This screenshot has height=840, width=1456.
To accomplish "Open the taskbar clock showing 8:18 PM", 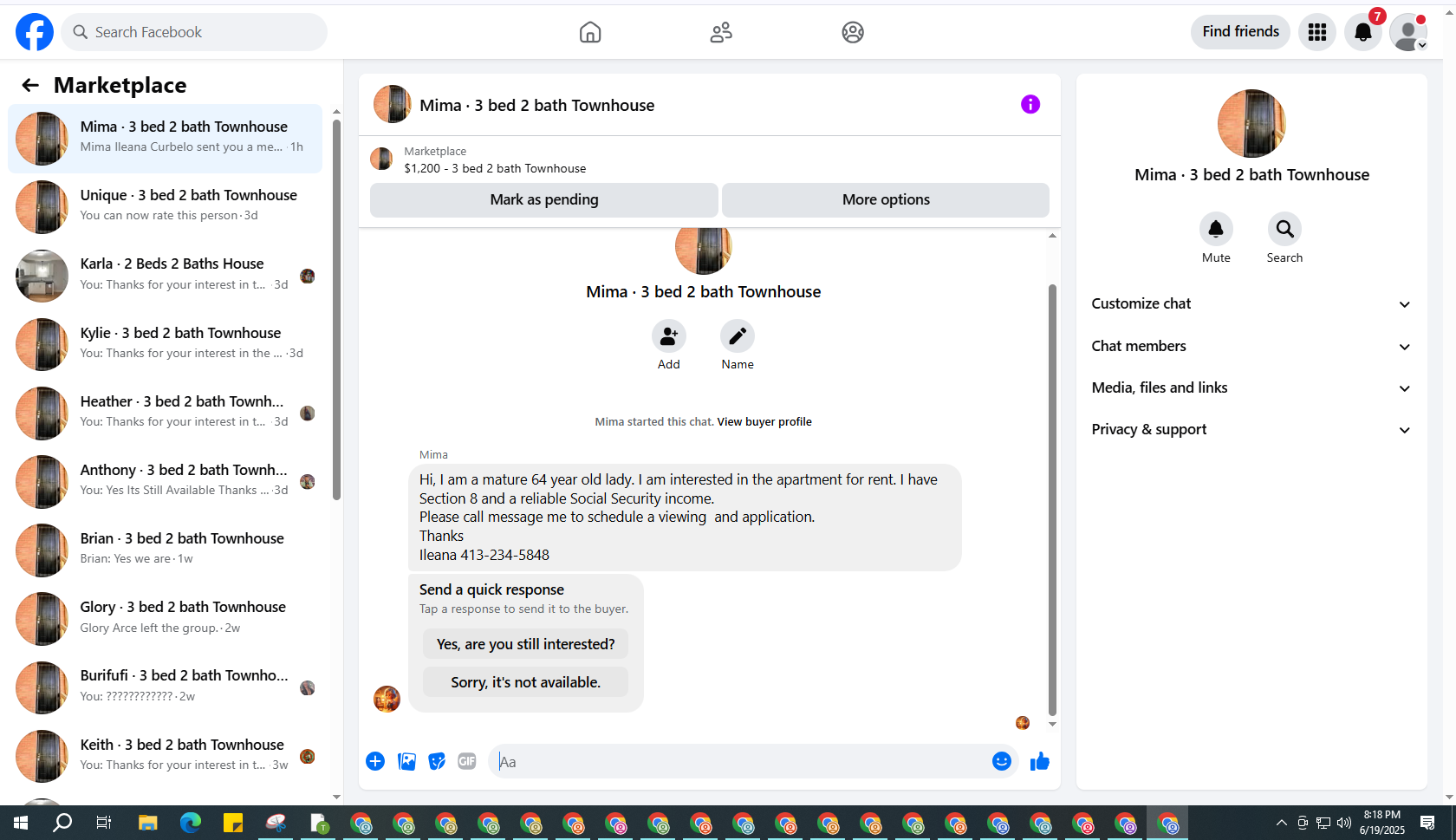I will (x=1381, y=823).
